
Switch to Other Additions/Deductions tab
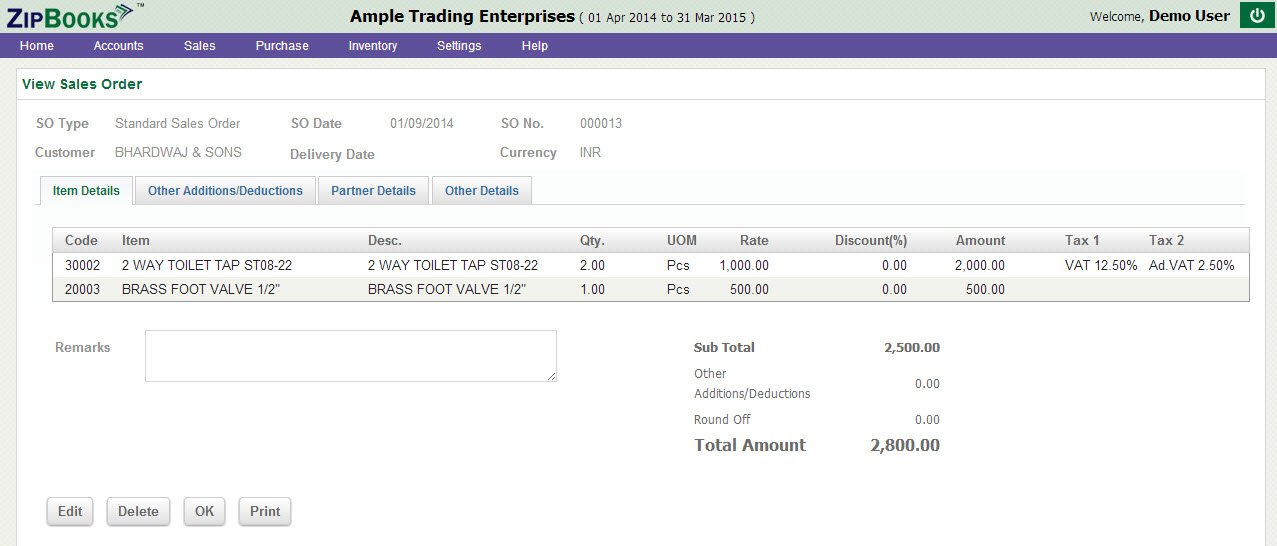pos(225,191)
